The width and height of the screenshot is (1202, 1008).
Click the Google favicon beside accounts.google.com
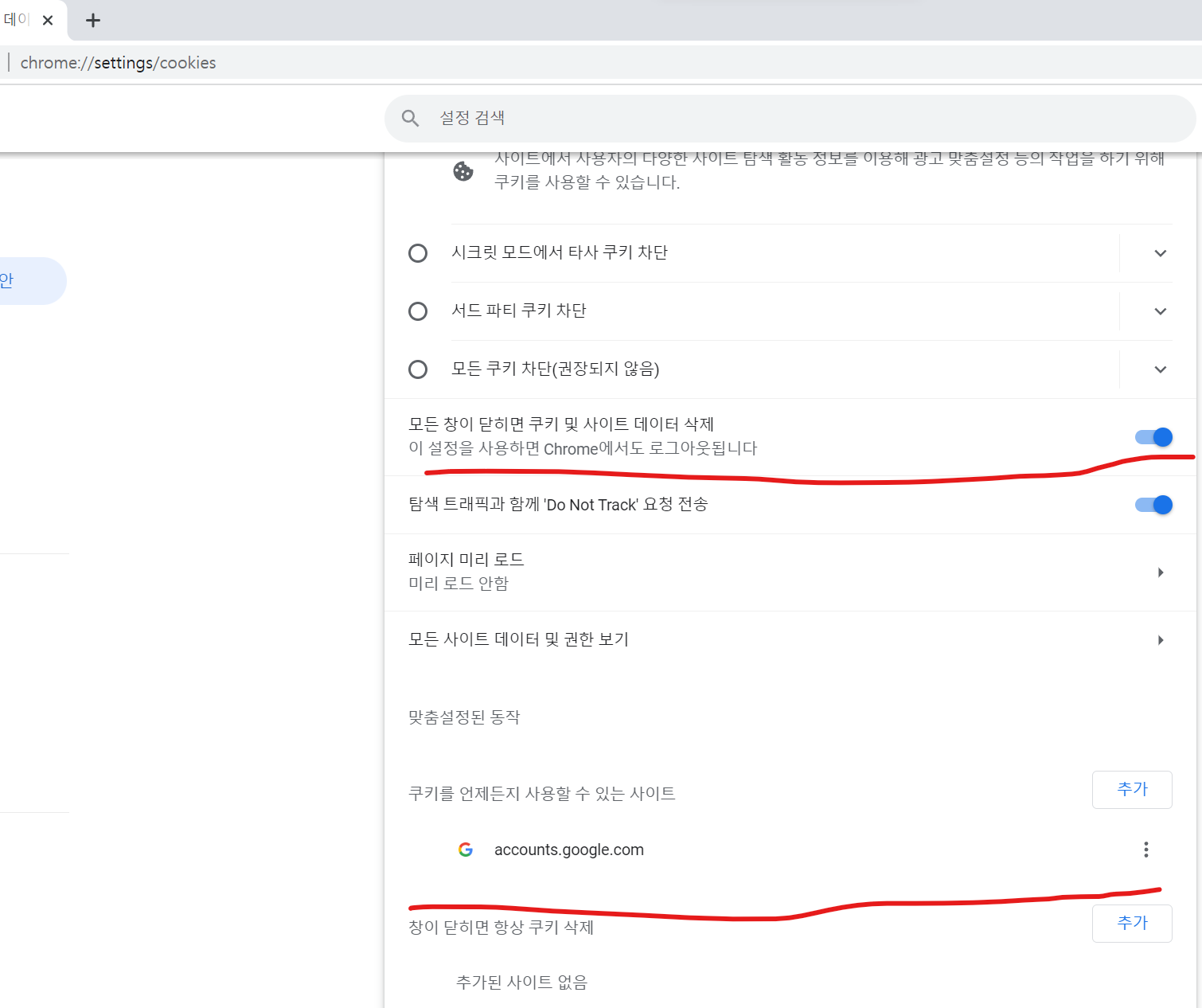point(466,850)
